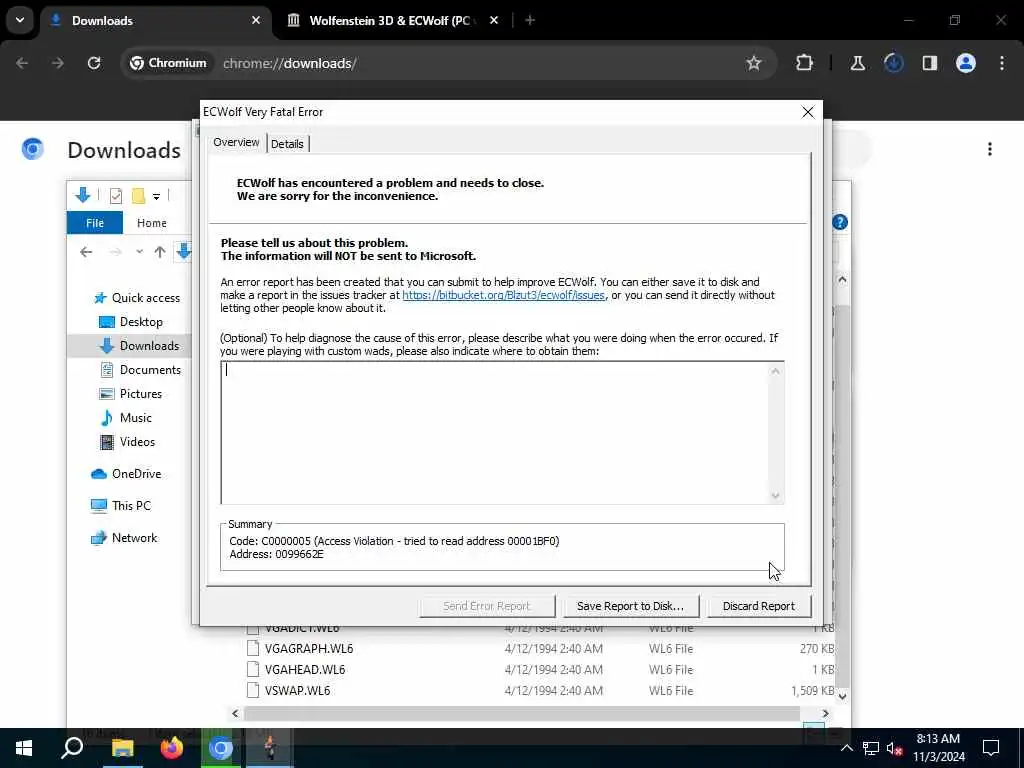Launch Firefox from taskbar
The image size is (1024, 768).
[172, 748]
